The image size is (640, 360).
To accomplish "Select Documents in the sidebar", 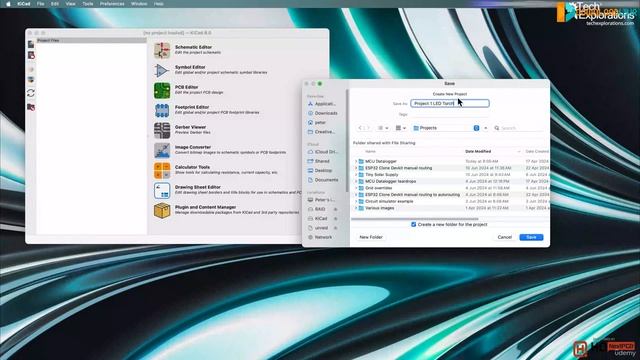I will tap(323, 180).
